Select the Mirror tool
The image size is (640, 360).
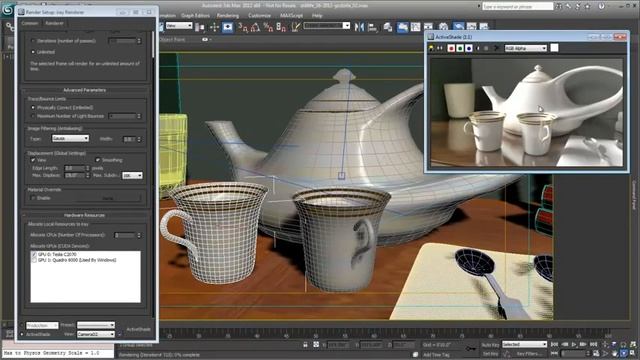tap(359, 27)
